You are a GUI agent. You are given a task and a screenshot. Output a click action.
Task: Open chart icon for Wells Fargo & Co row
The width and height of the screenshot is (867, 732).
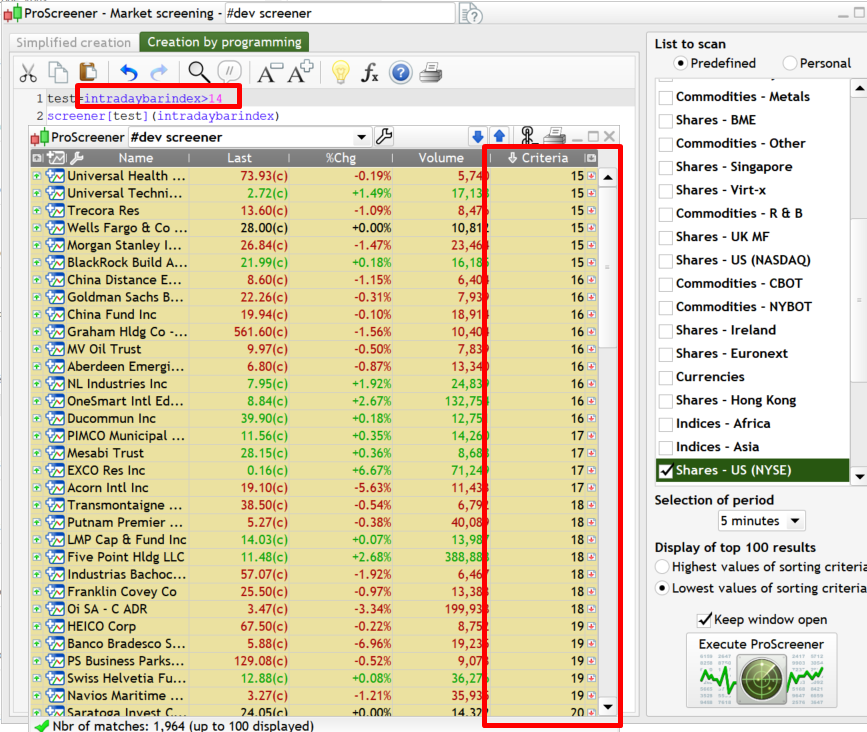pos(55,228)
